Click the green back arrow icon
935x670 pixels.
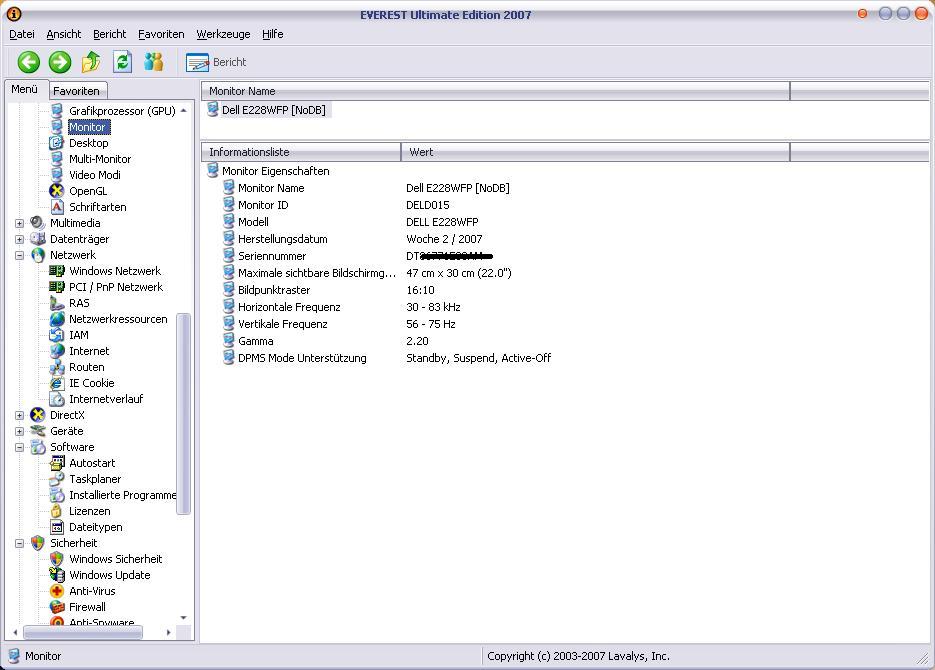coord(28,62)
